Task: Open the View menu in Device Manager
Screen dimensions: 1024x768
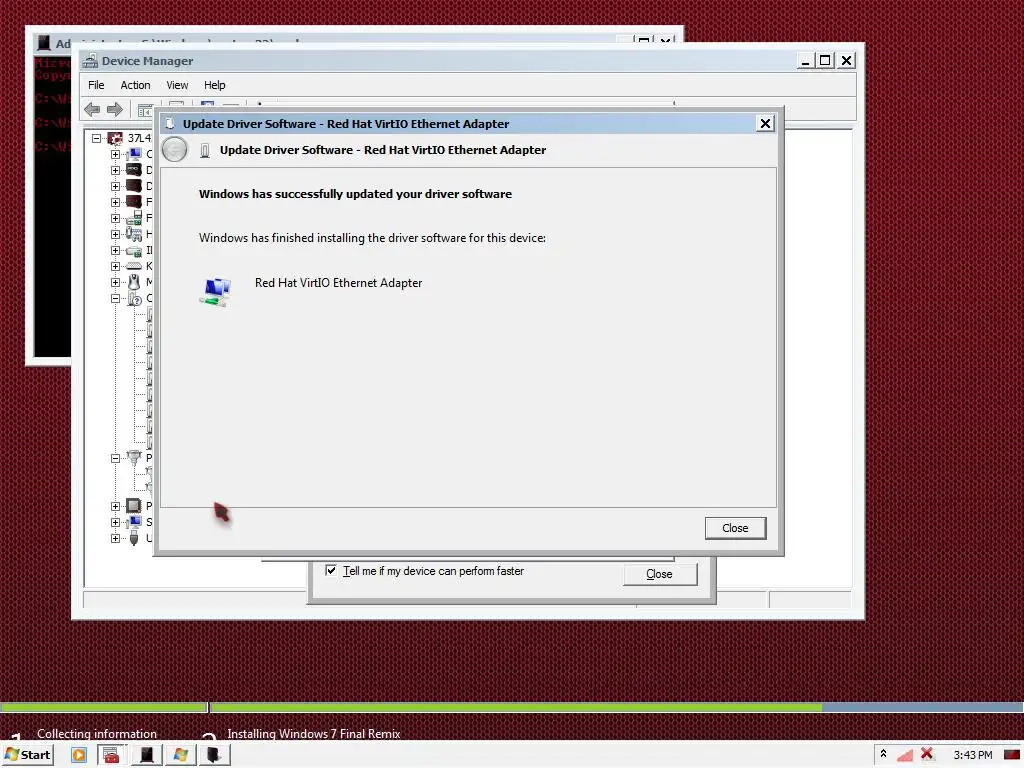Action: [x=177, y=85]
